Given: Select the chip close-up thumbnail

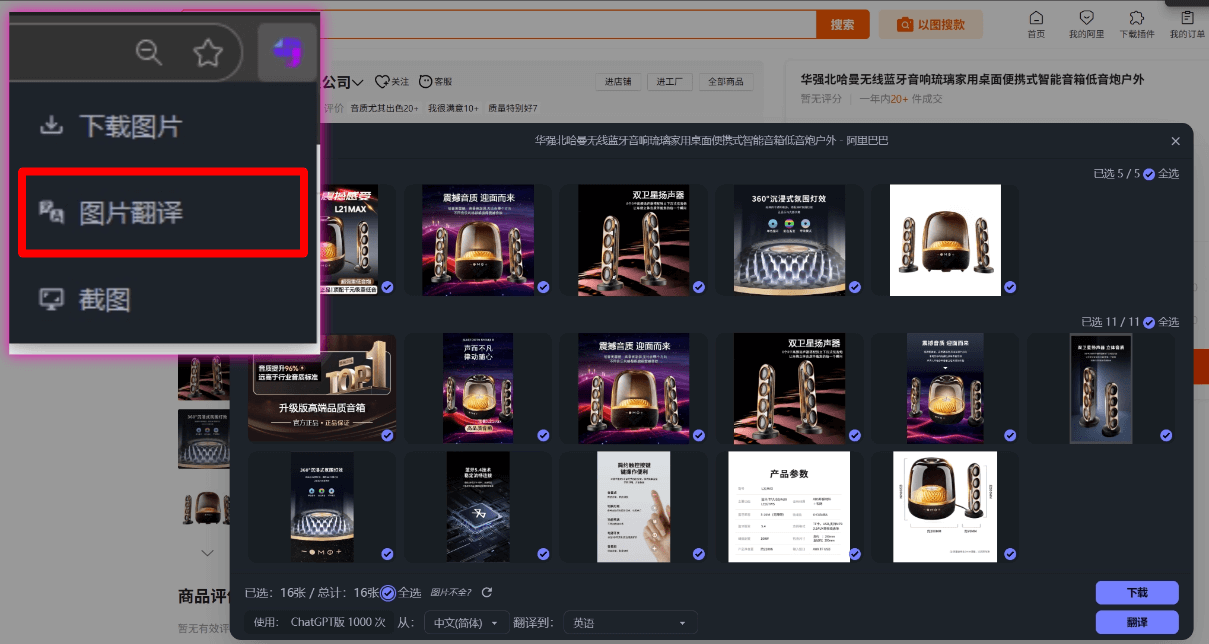Looking at the screenshot, I should coord(478,507).
